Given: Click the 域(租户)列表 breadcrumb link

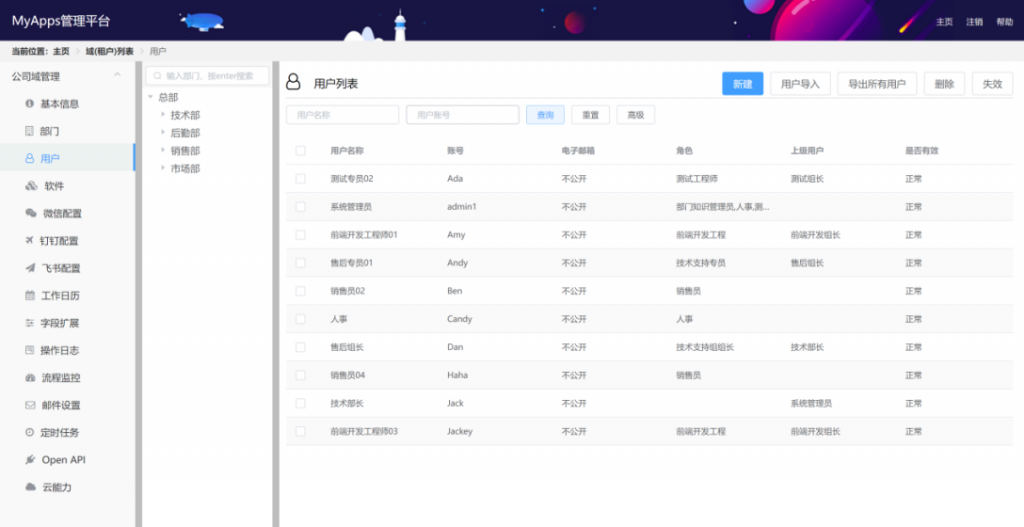Looking at the screenshot, I should tap(109, 51).
